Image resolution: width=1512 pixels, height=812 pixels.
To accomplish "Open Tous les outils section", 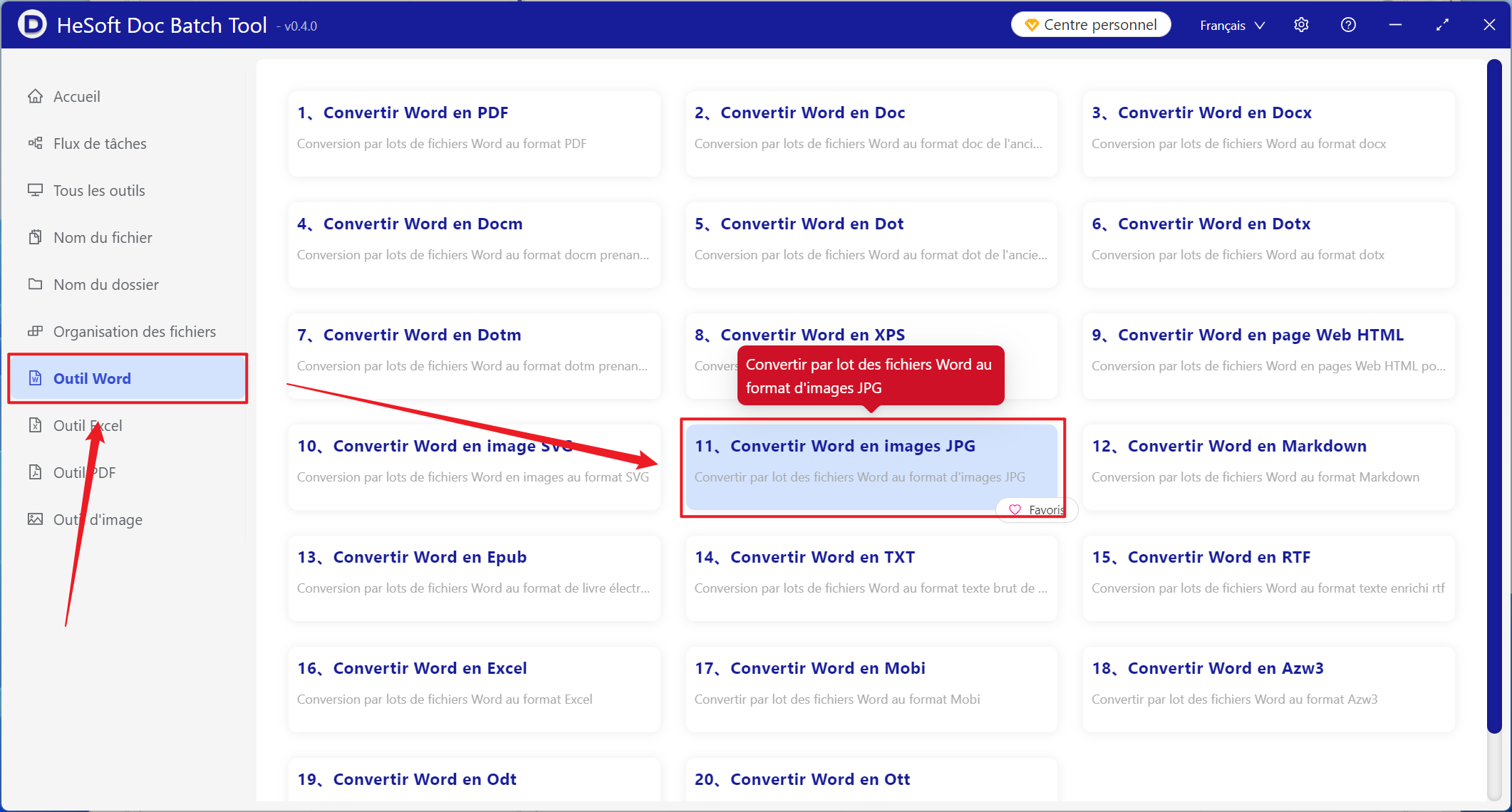I will pyautogui.click(x=127, y=190).
